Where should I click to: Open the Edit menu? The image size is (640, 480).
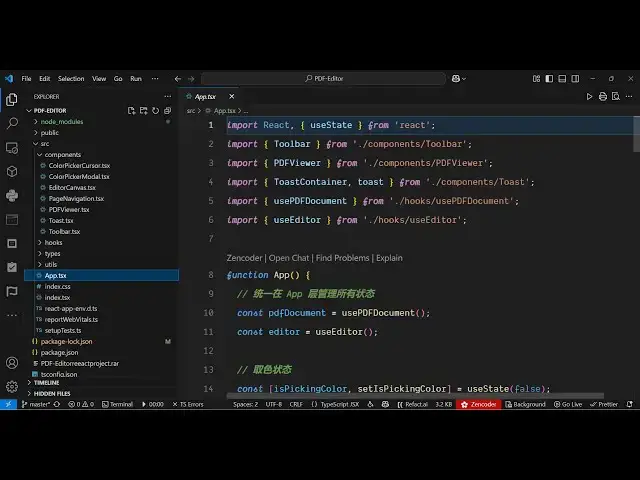pyautogui.click(x=44, y=78)
